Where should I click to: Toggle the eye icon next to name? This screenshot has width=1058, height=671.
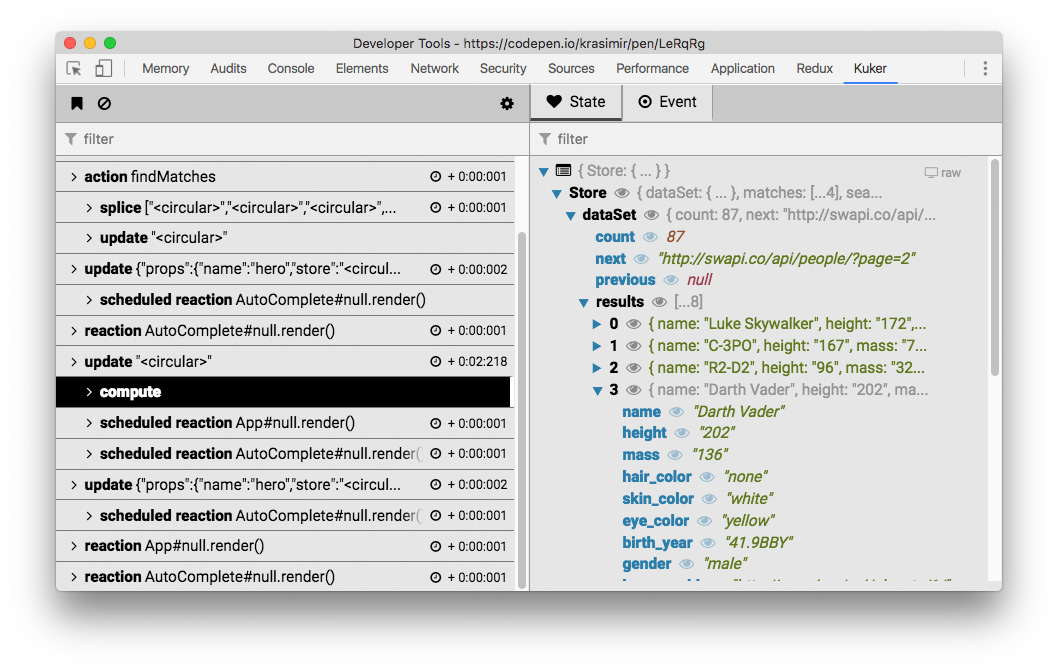tap(676, 412)
